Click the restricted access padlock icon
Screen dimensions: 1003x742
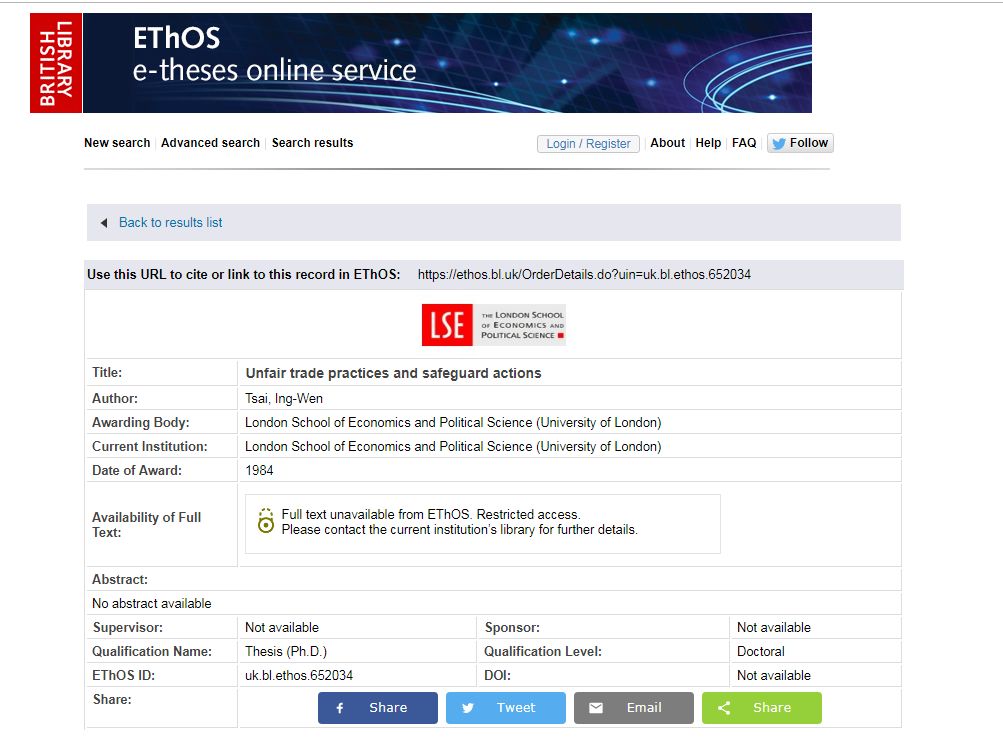point(265,521)
